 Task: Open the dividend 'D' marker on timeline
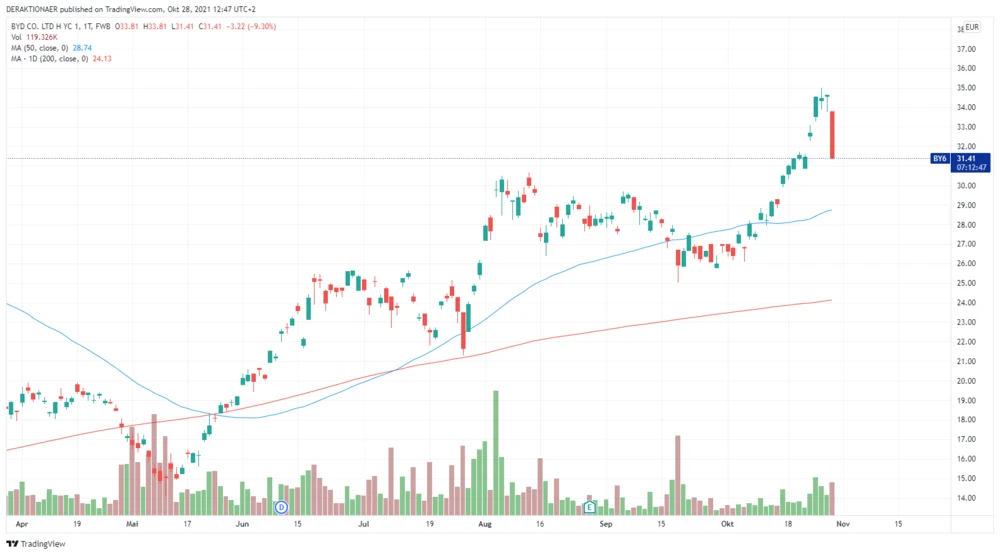[282, 508]
